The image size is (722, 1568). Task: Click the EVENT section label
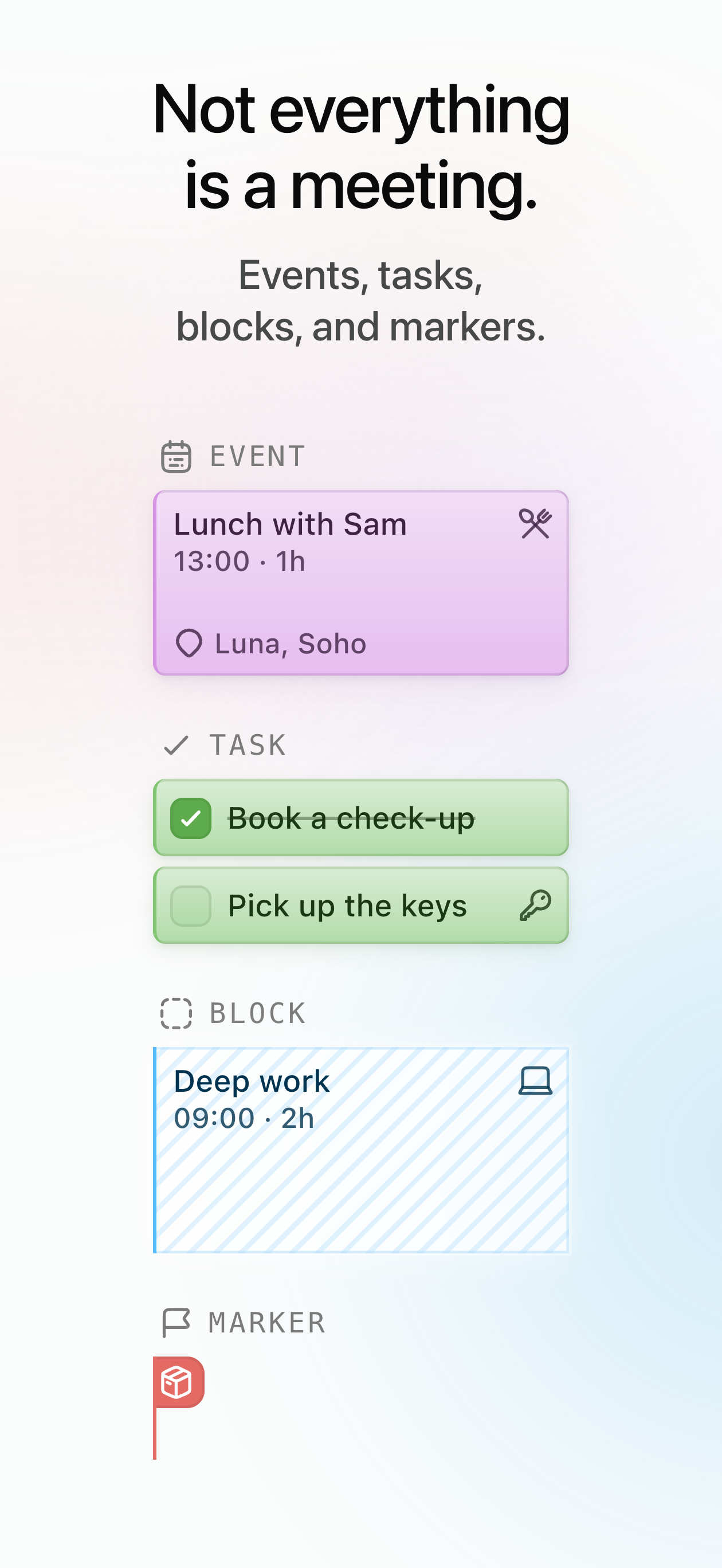257,457
